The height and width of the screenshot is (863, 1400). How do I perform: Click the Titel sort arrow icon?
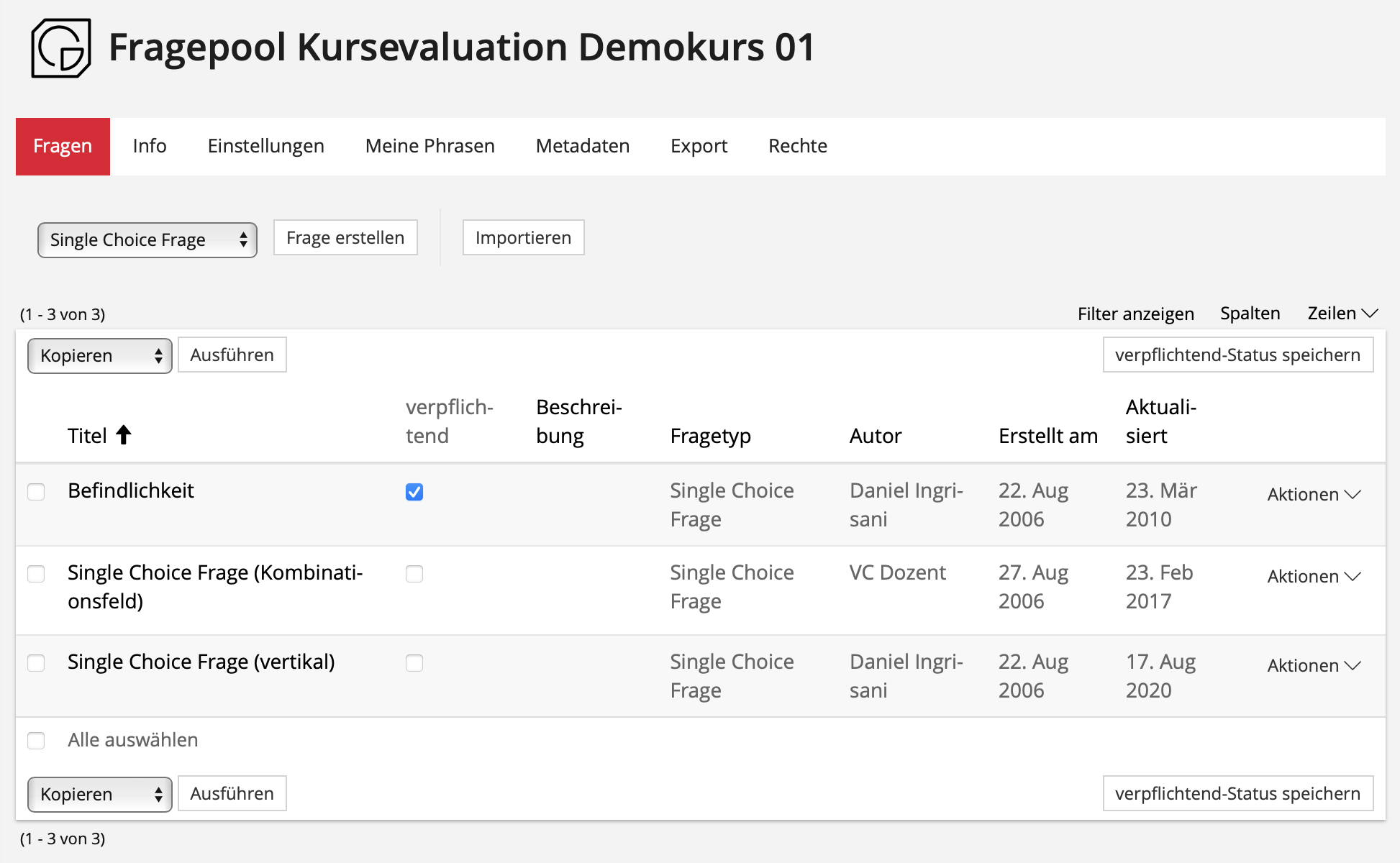[124, 435]
